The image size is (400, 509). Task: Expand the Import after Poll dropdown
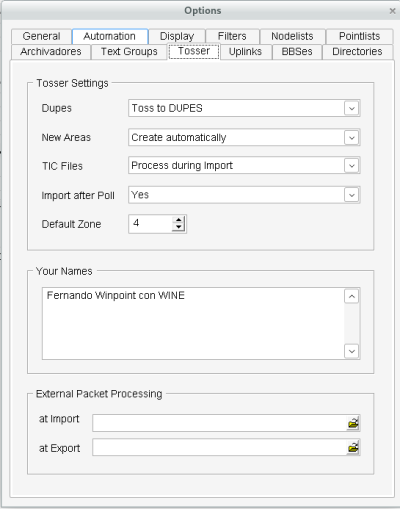click(x=352, y=195)
